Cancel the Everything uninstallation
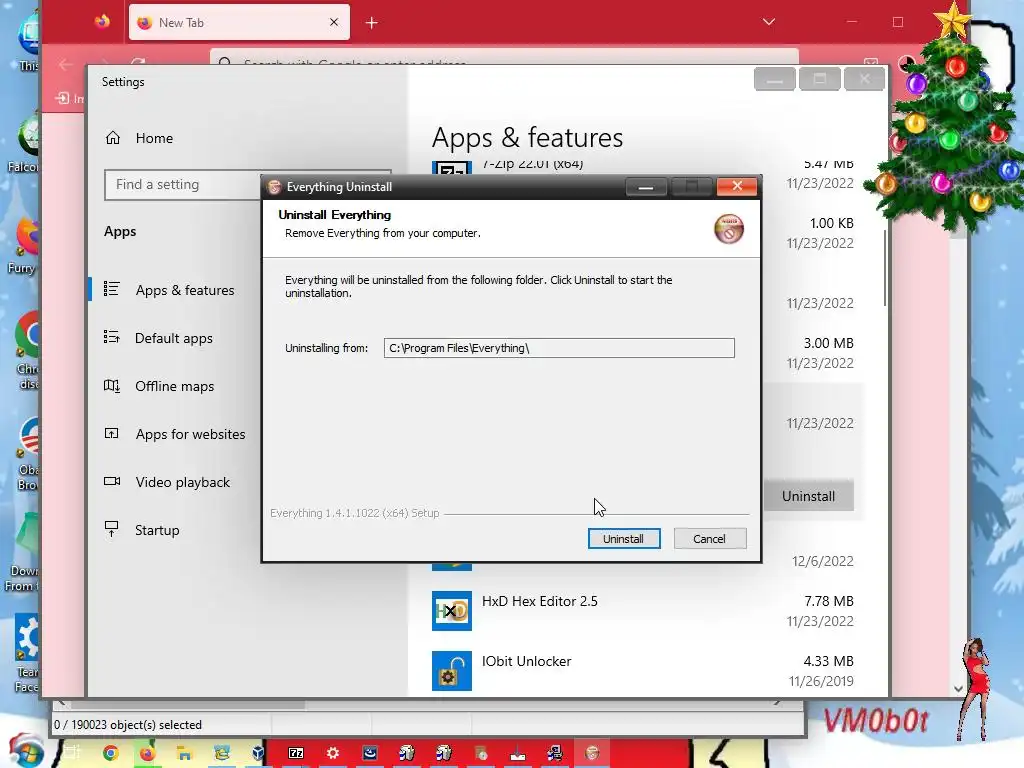Viewport: 1024px width, 768px height. coord(709,539)
